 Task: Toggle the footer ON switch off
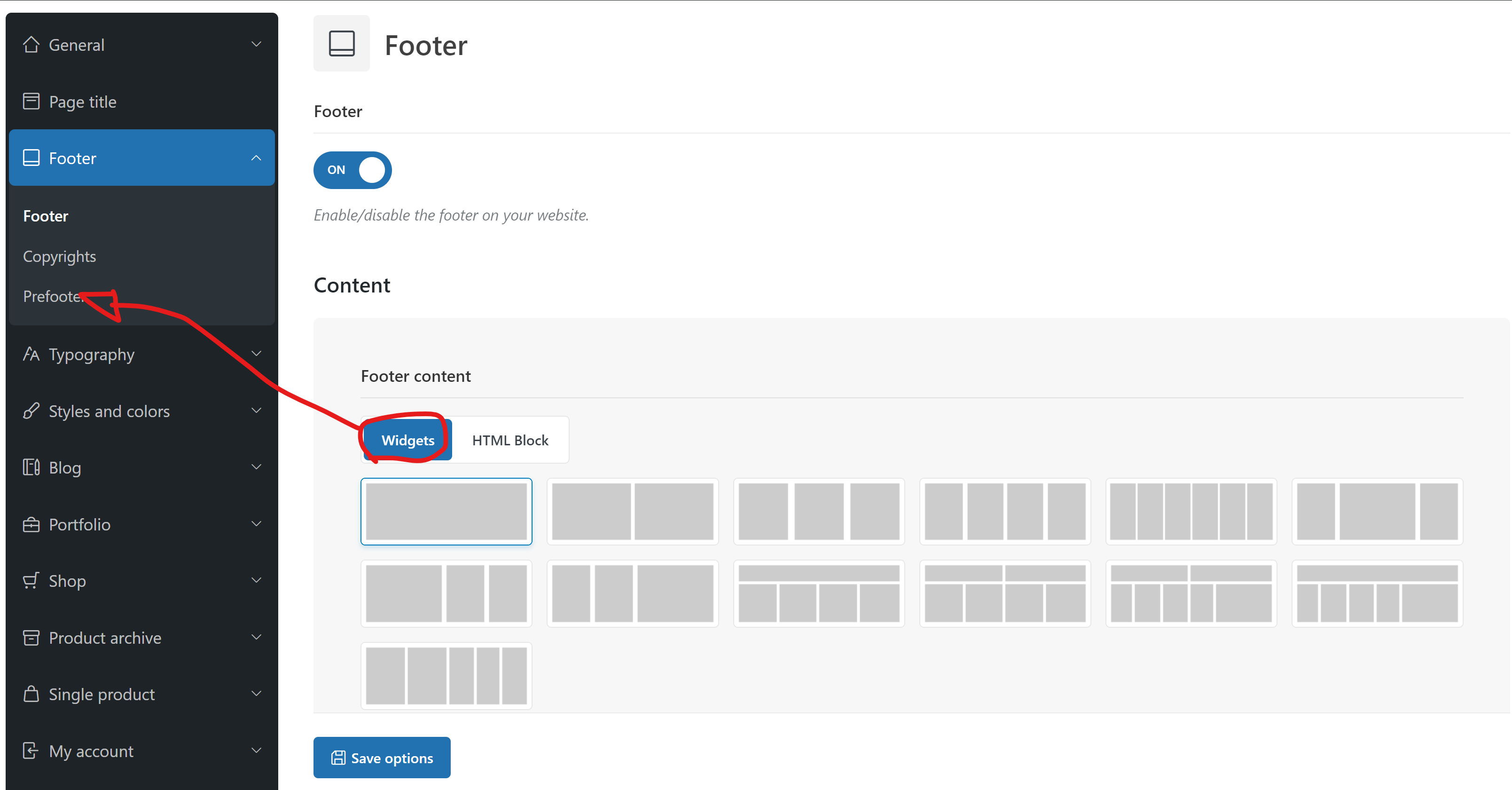[x=352, y=170]
